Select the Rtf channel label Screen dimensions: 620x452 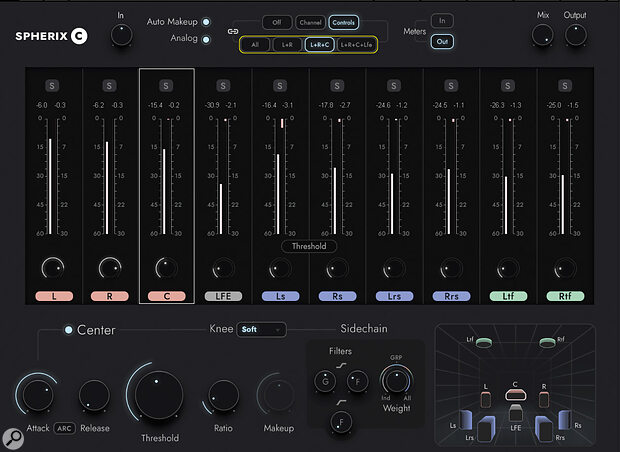pyautogui.click(x=565, y=296)
